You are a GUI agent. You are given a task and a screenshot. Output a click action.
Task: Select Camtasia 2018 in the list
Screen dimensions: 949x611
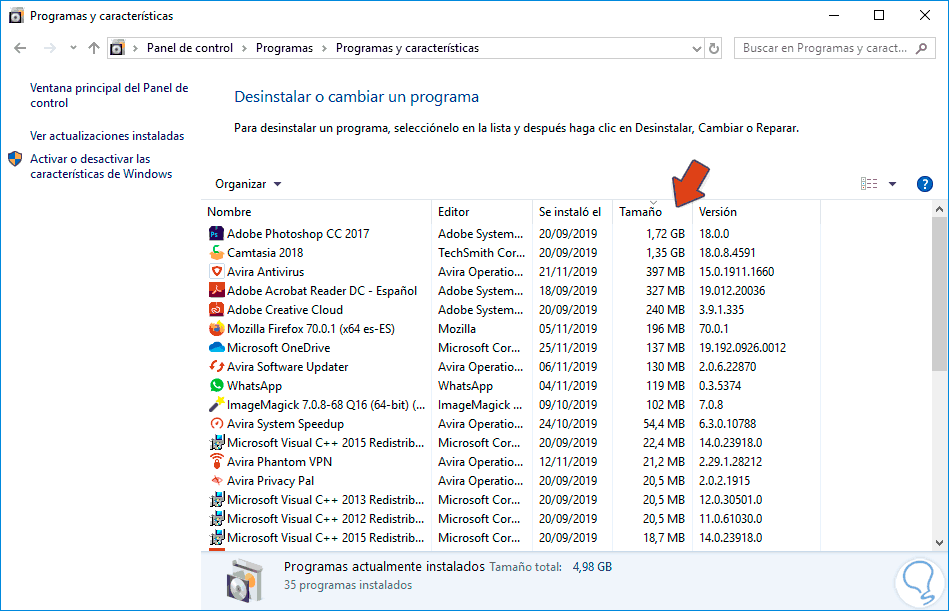[x=265, y=253]
